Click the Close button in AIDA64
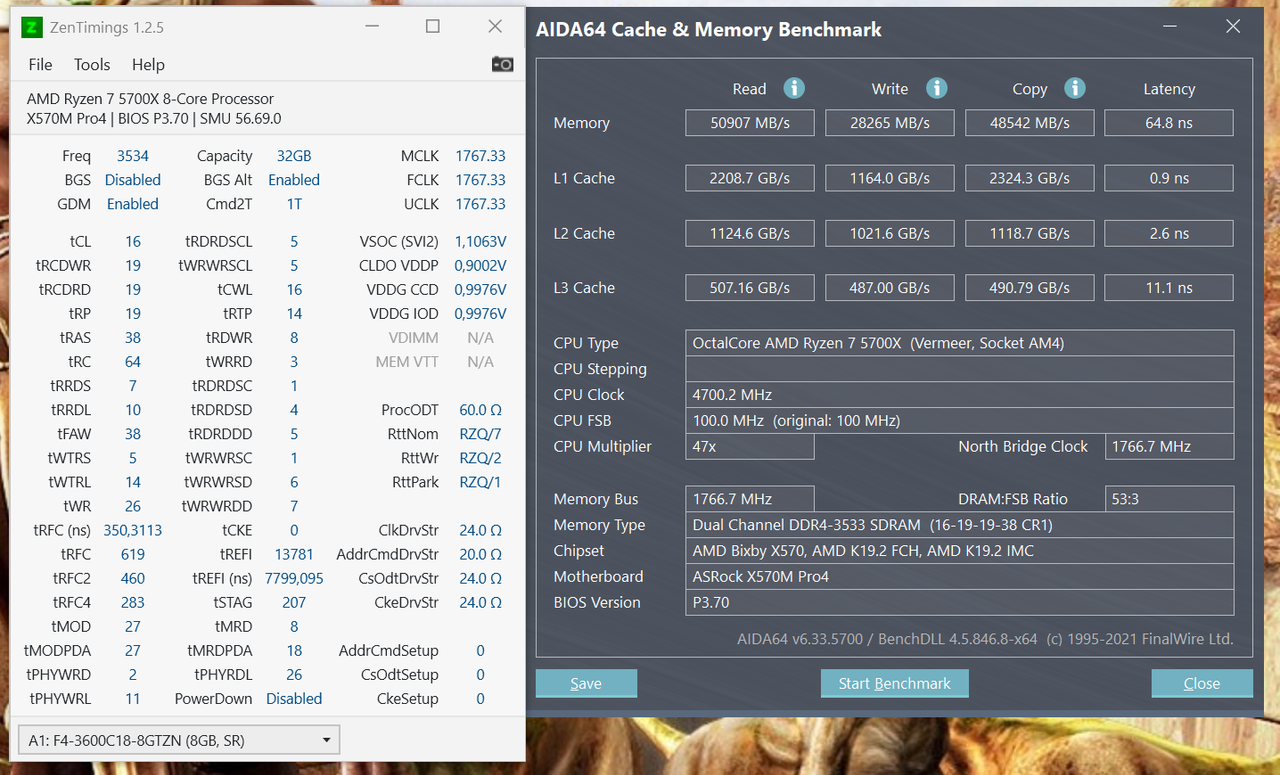The image size is (1280, 775). coord(1202,683)
